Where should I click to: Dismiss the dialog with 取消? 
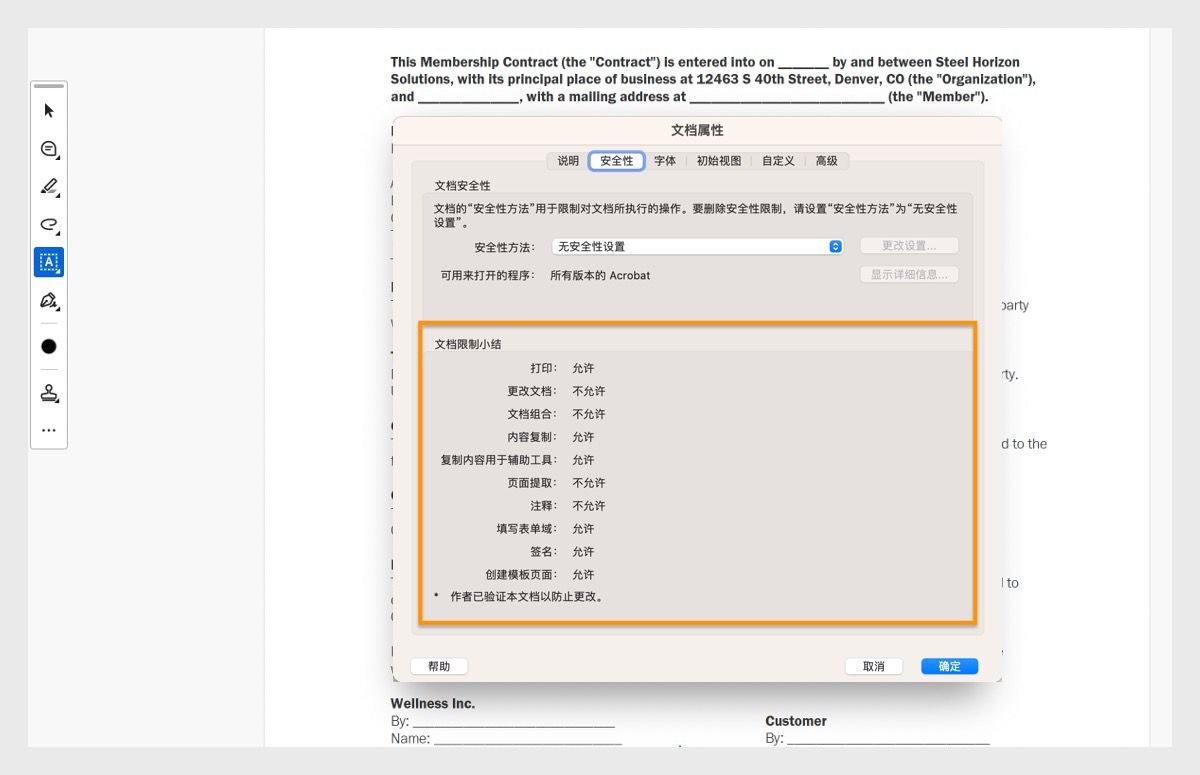pos(872,666)
